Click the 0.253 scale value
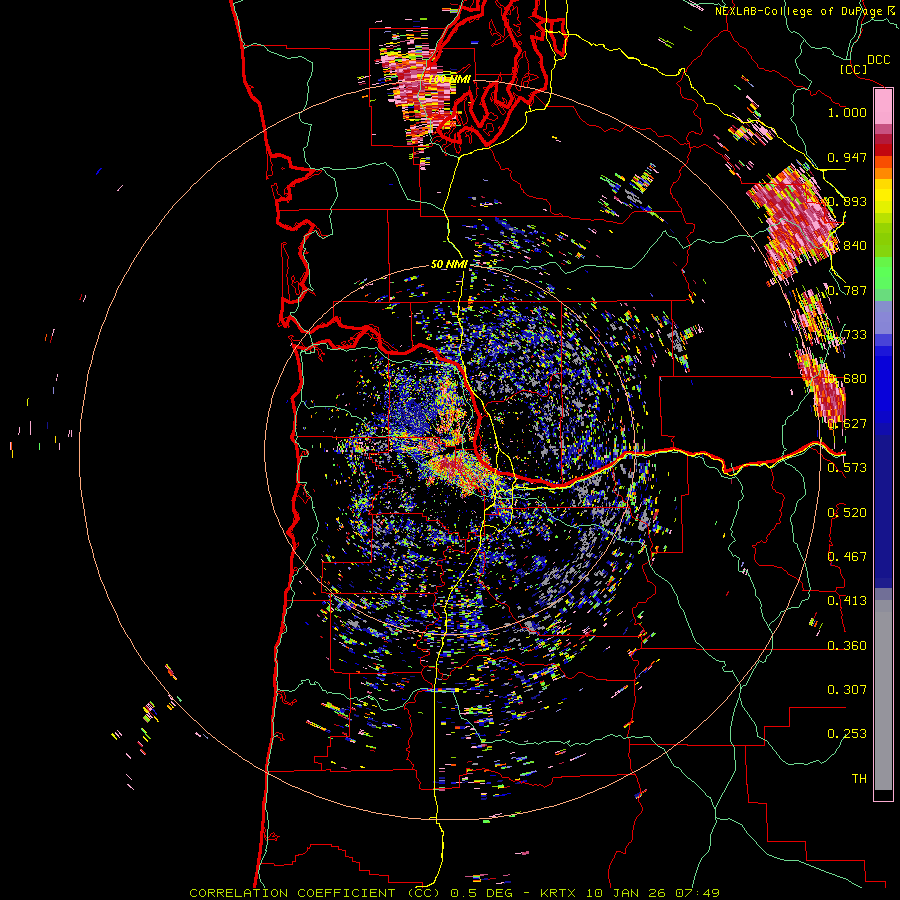Viewport: 900px width, 900px height. point(847,734)
